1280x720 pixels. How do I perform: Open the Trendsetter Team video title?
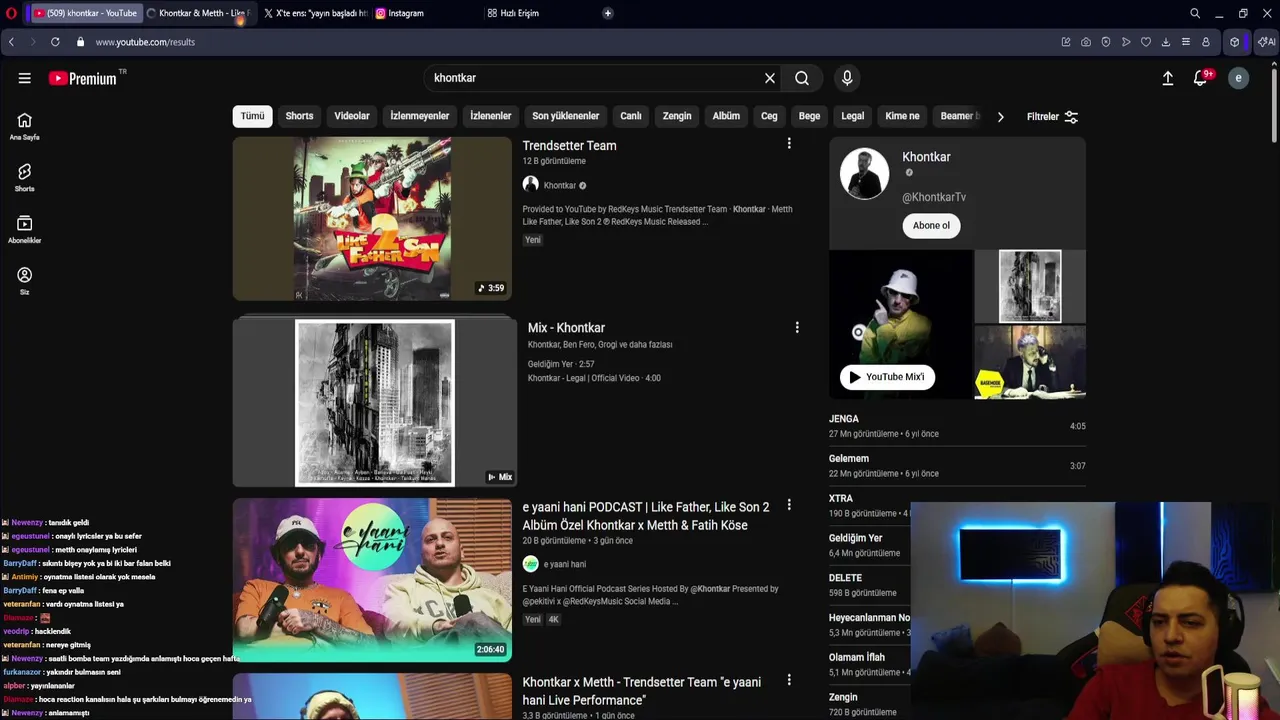pos(569,145)
